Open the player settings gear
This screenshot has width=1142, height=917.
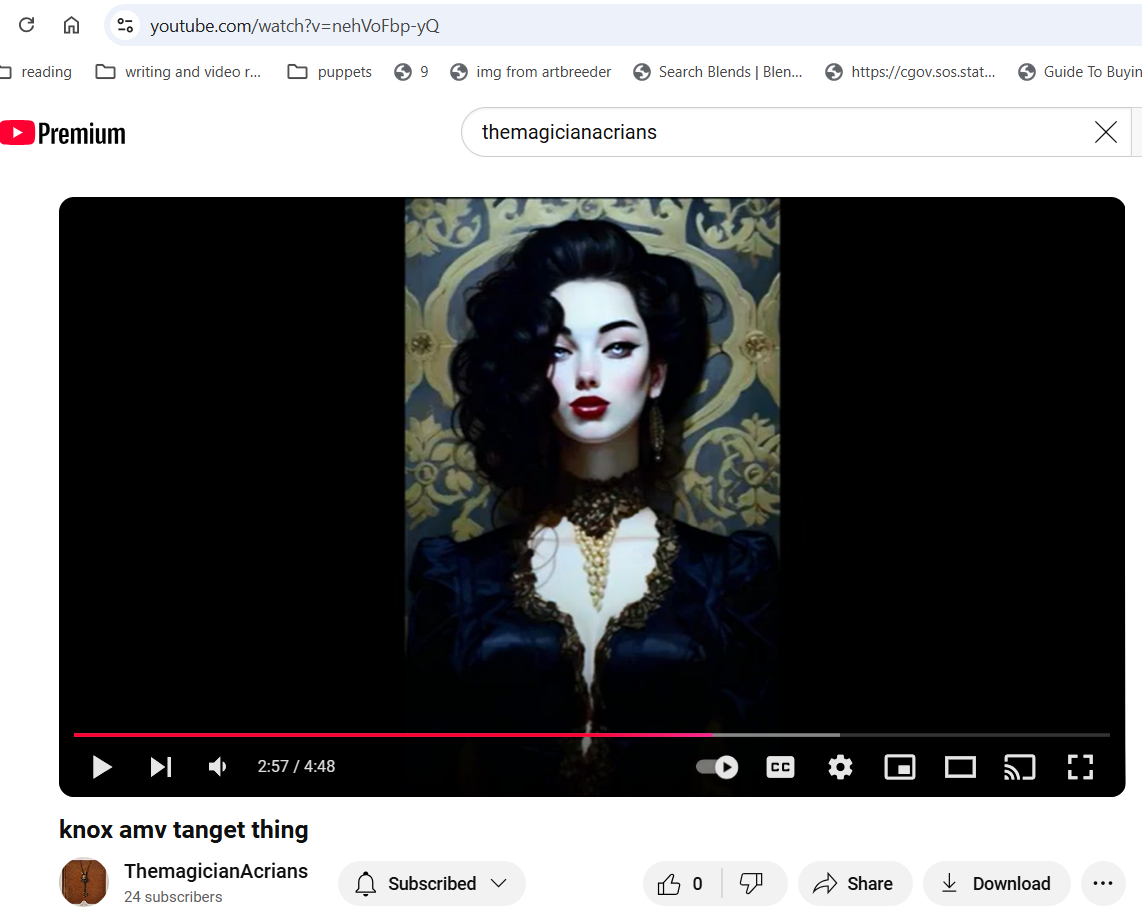(840, 767)
